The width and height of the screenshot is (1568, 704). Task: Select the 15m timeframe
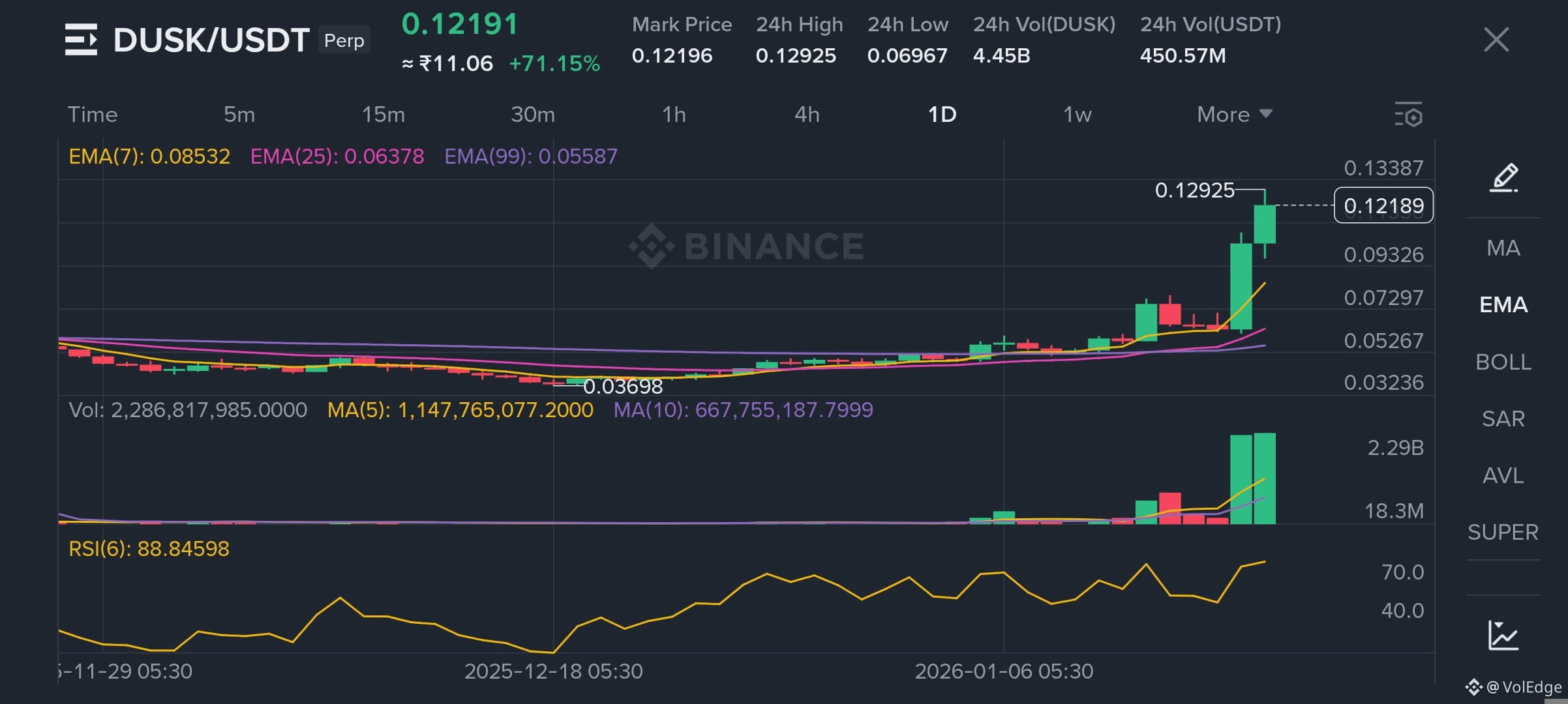click(384, 115)
